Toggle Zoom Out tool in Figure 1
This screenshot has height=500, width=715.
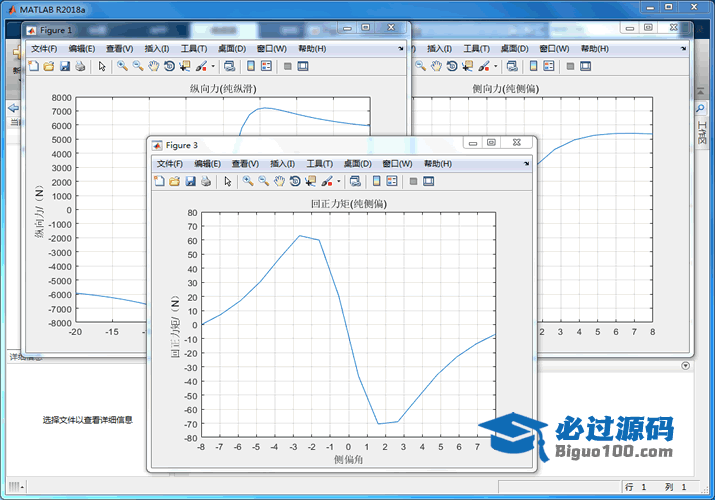[138, 66]
